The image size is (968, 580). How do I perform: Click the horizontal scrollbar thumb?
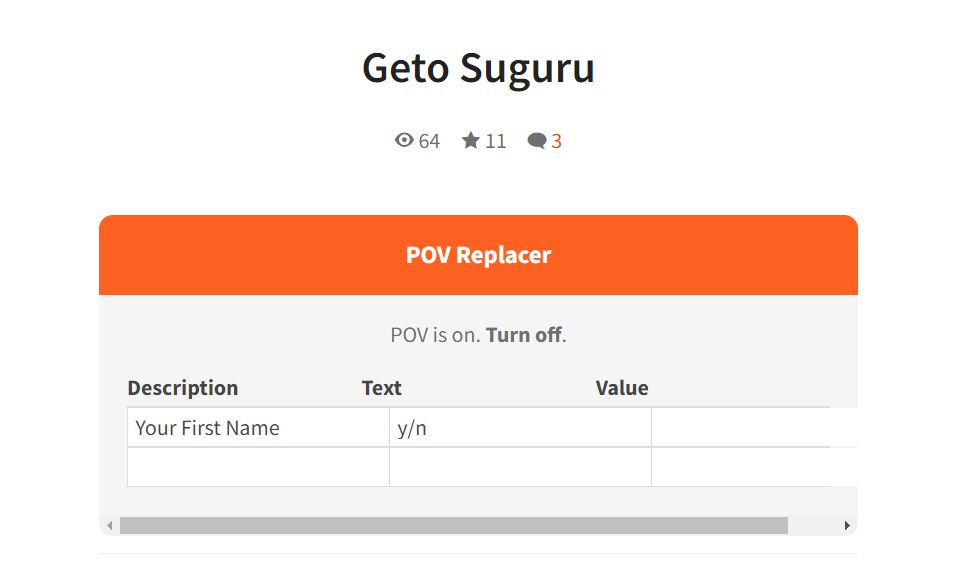(x=454, y=526)
